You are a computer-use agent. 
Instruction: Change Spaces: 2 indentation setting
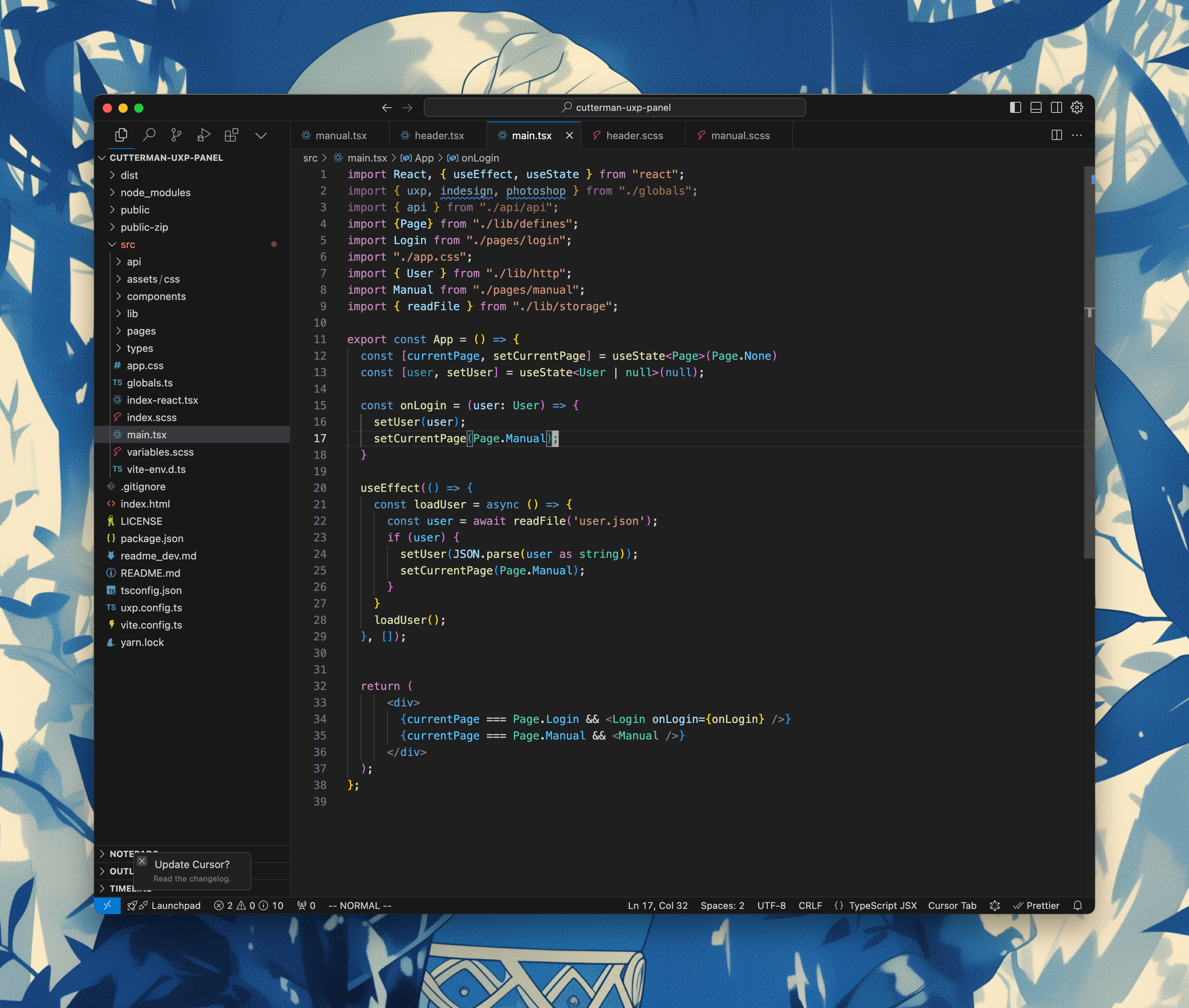722,906
